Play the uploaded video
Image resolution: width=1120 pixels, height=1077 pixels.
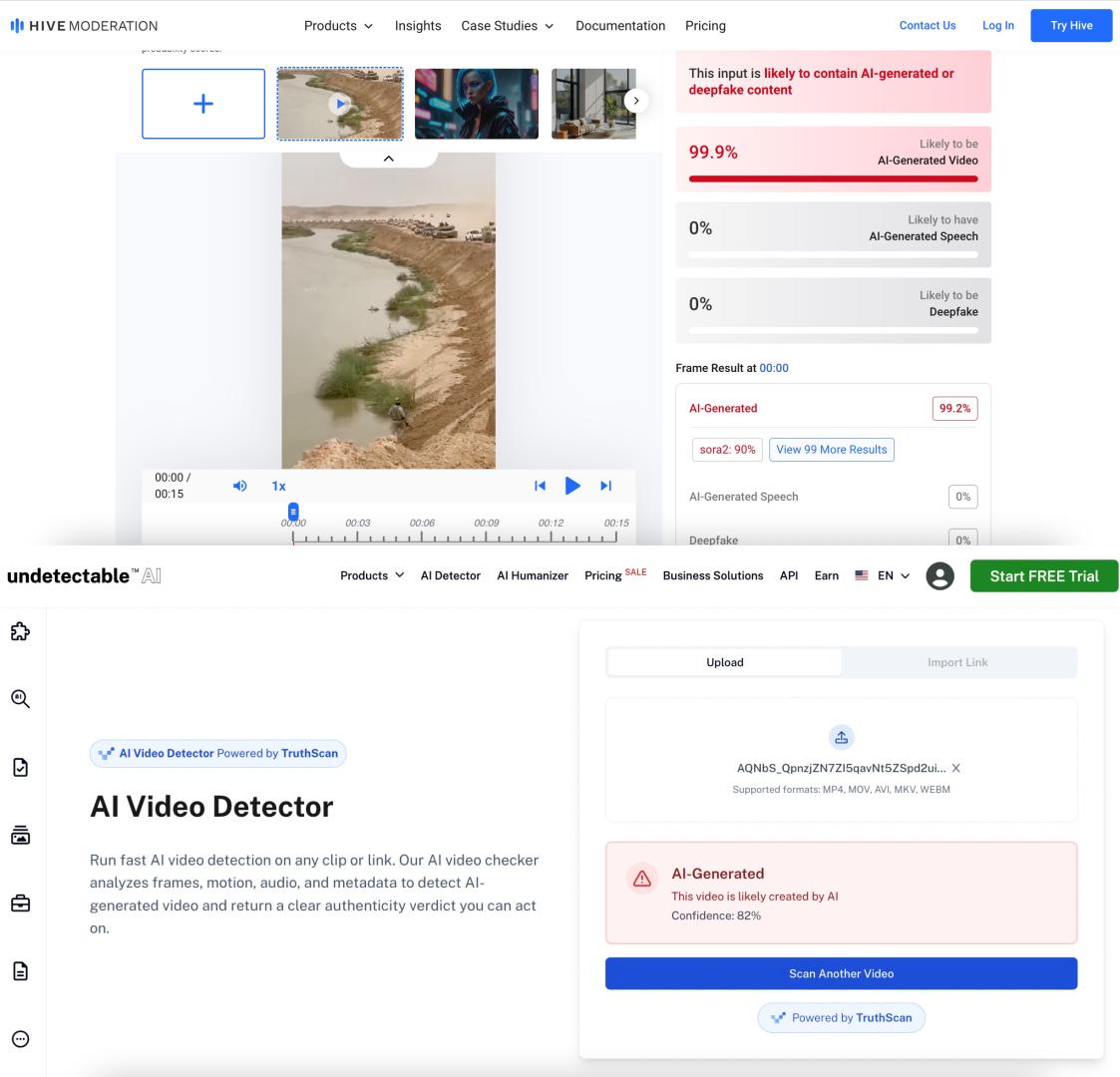572,486
